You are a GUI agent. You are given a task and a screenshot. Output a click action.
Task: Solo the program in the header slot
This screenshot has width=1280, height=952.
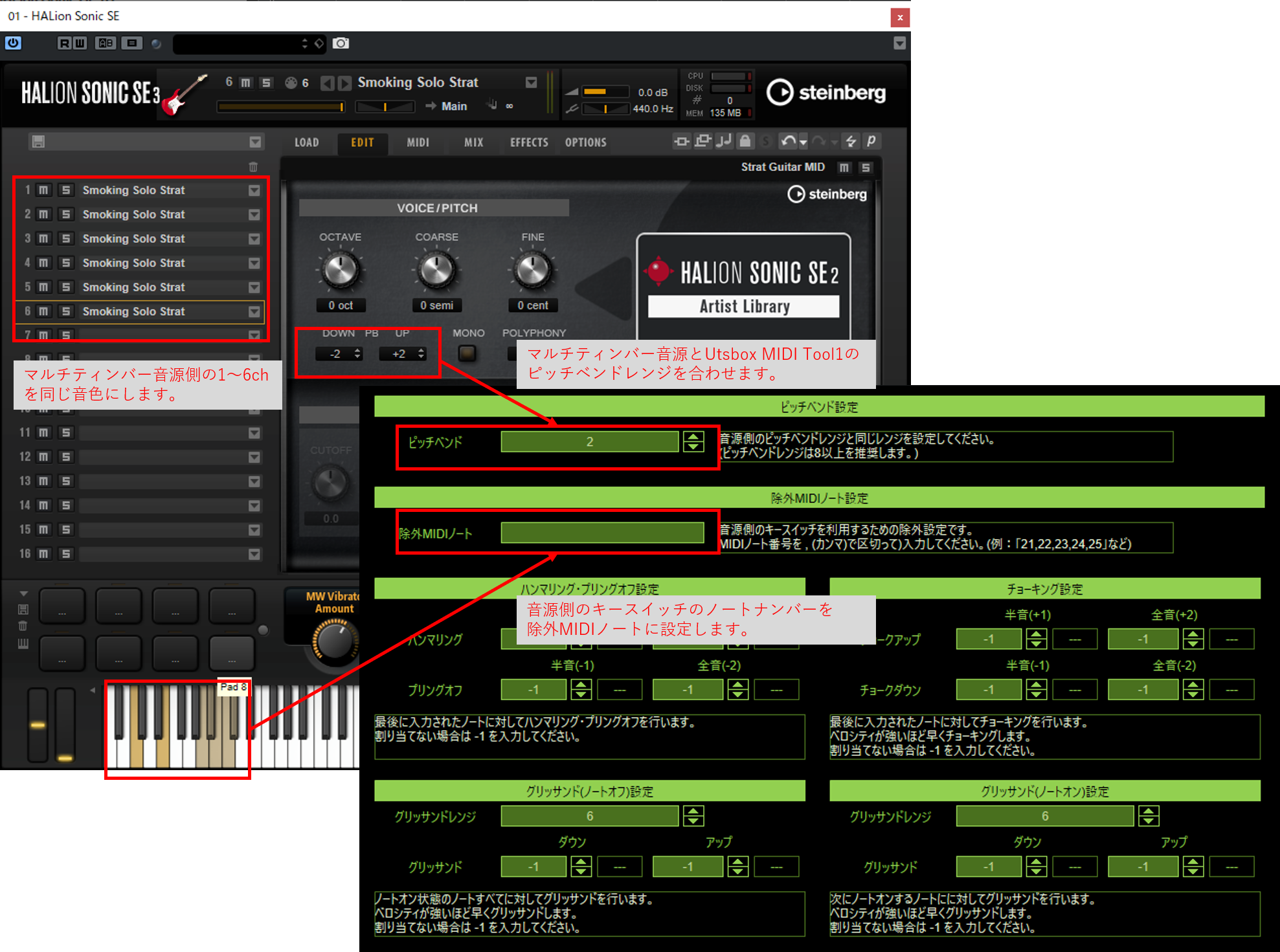tap(266, 82)
